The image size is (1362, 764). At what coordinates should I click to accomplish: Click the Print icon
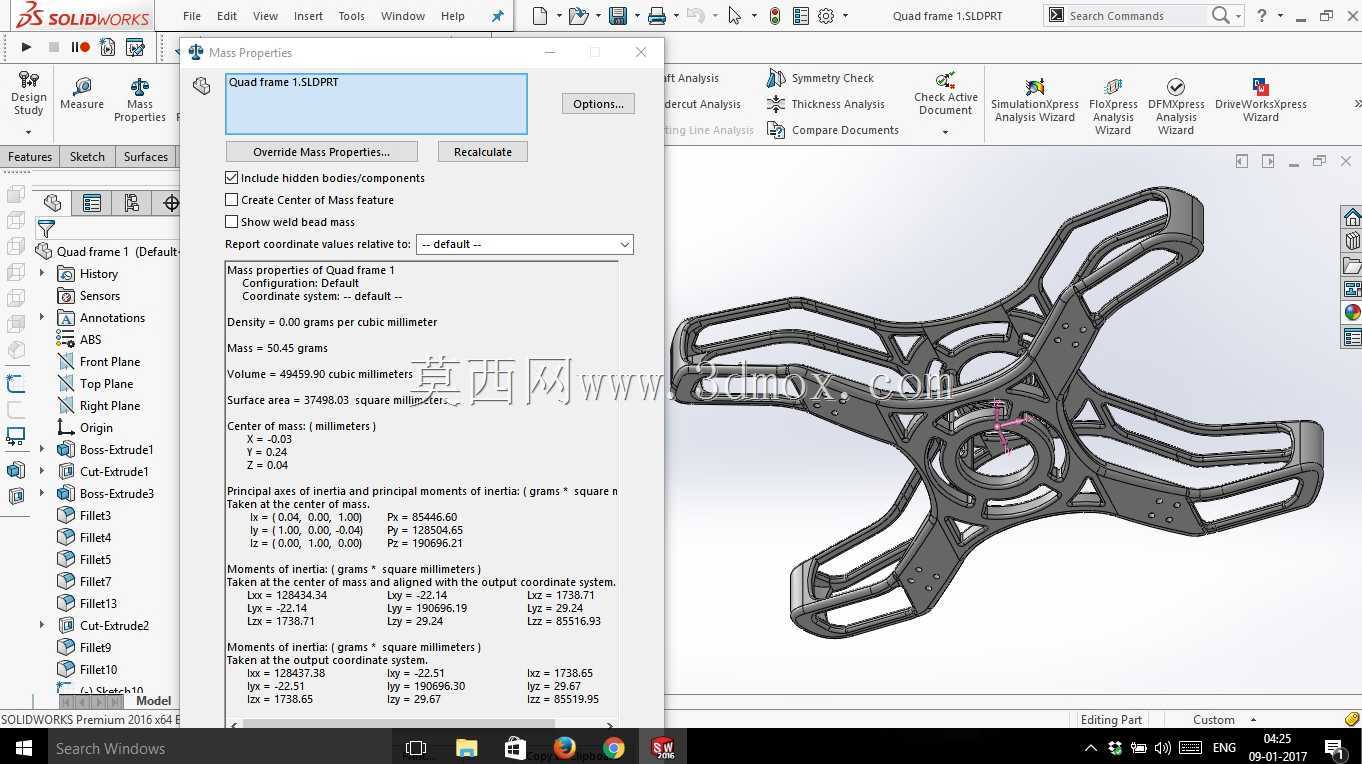(656, 16)
